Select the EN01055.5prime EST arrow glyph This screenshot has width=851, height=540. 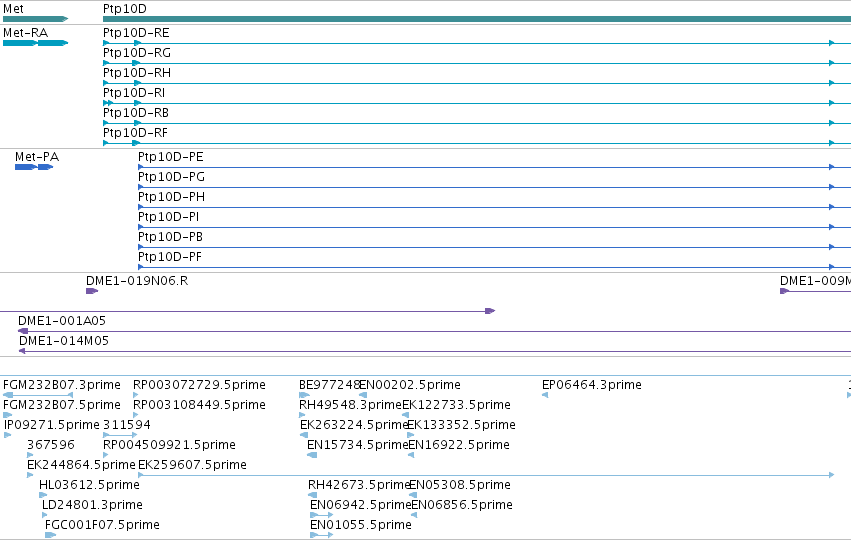321,535
